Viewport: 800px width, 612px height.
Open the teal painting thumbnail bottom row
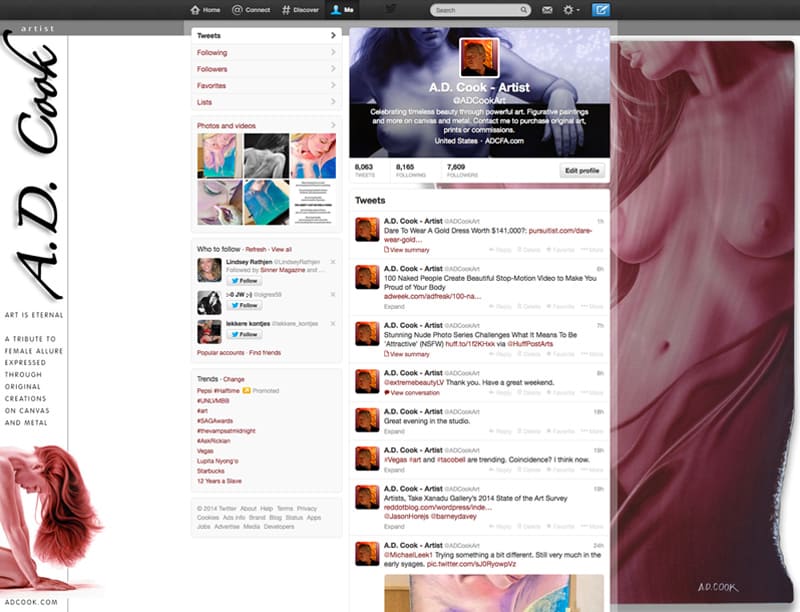[x=266, y=202]
